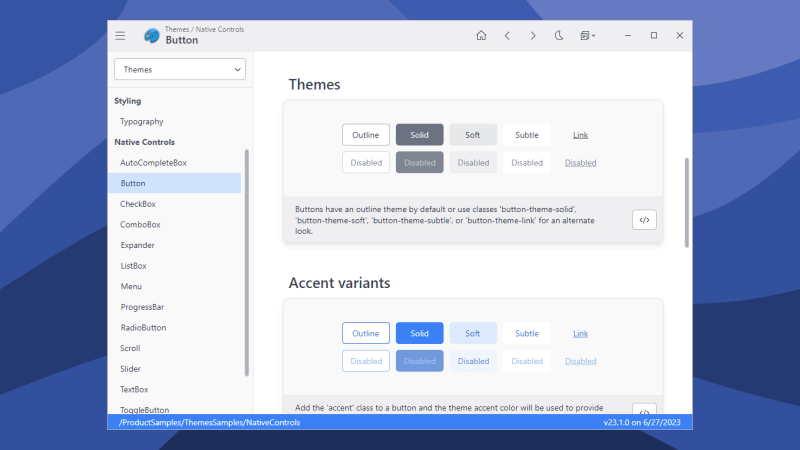Open the hamburger navigation menu
The width and height of the screenshot is (800, 450).
tap(120, 36)
